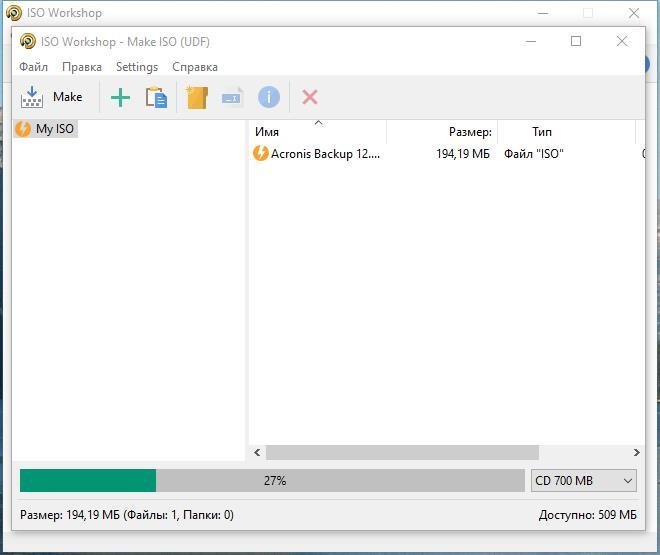Viewport: 660px width, 555px height.
Task: Click the Acronis Backup file icon
Action: coord(260,154)
